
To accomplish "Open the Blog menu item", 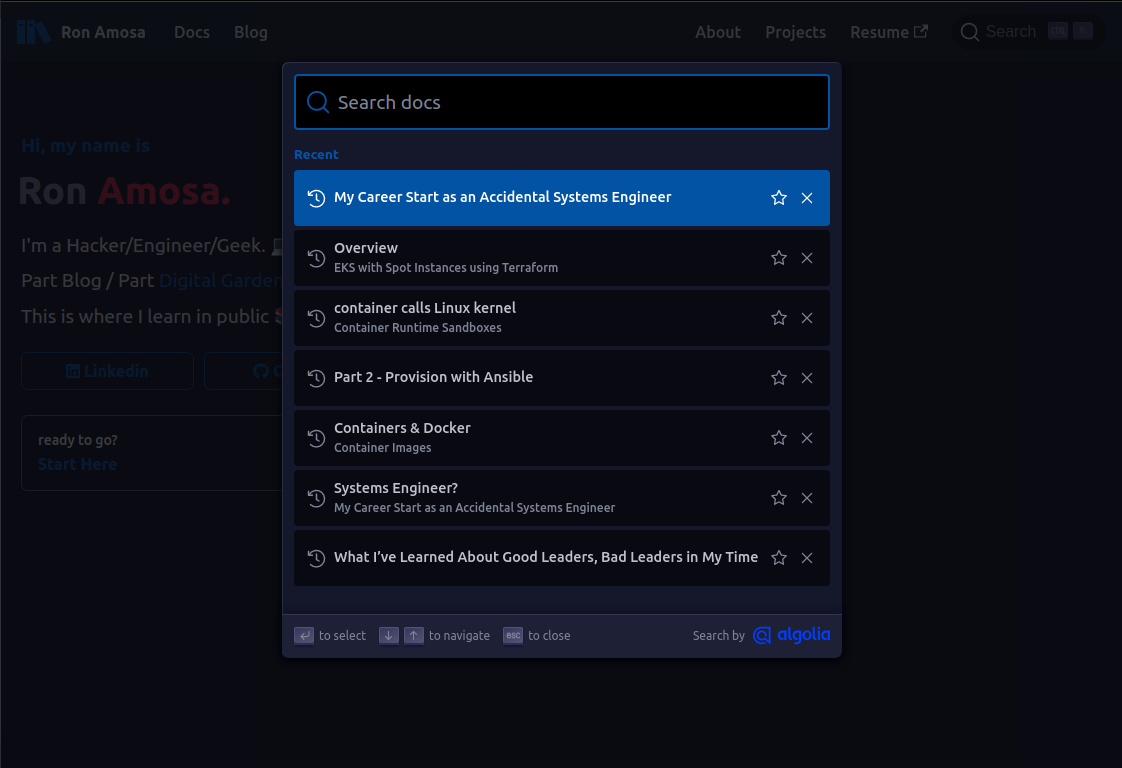I will pyautogui.click(x=250, y=31).
